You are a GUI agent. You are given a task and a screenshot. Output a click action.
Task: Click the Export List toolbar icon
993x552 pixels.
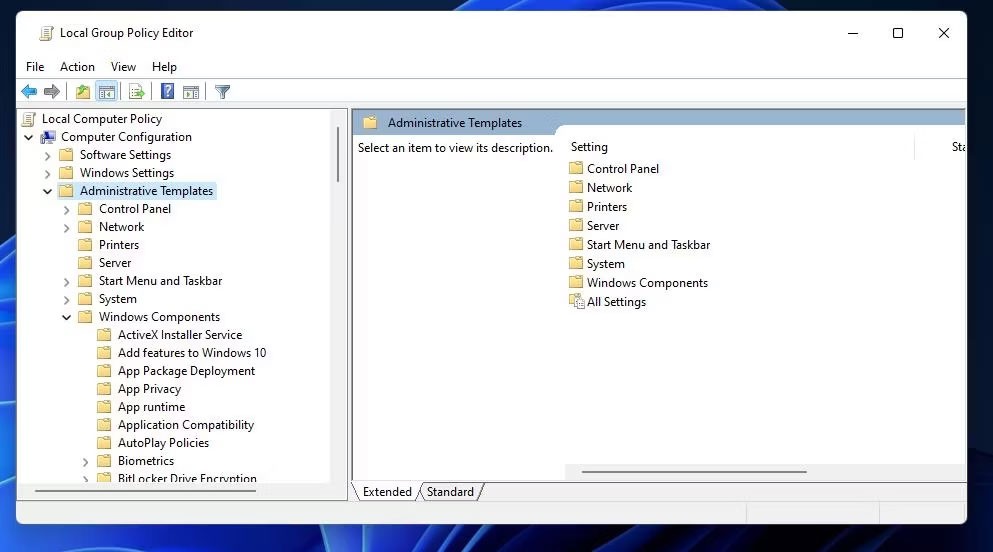136,92
